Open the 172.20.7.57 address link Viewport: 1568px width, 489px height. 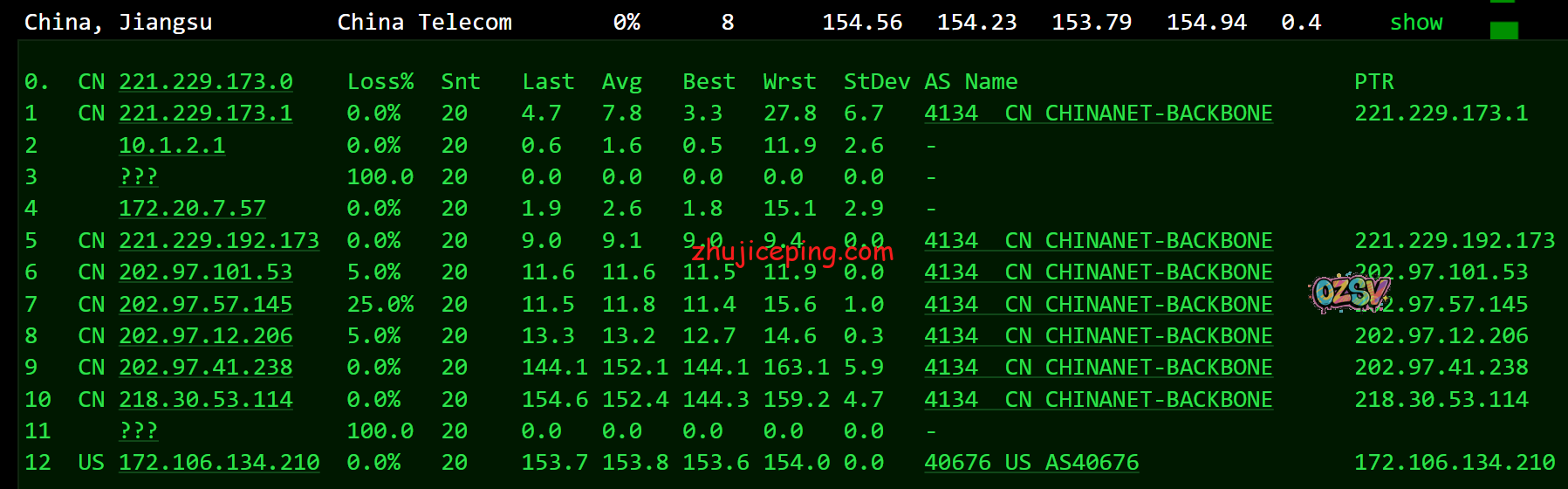192,209
